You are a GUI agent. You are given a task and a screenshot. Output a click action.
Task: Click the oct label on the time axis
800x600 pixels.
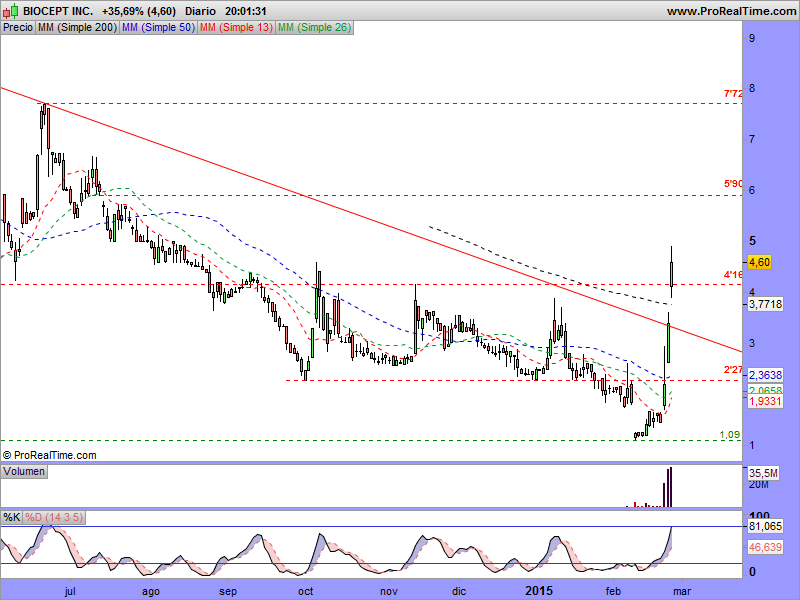(x=306, y=591)
